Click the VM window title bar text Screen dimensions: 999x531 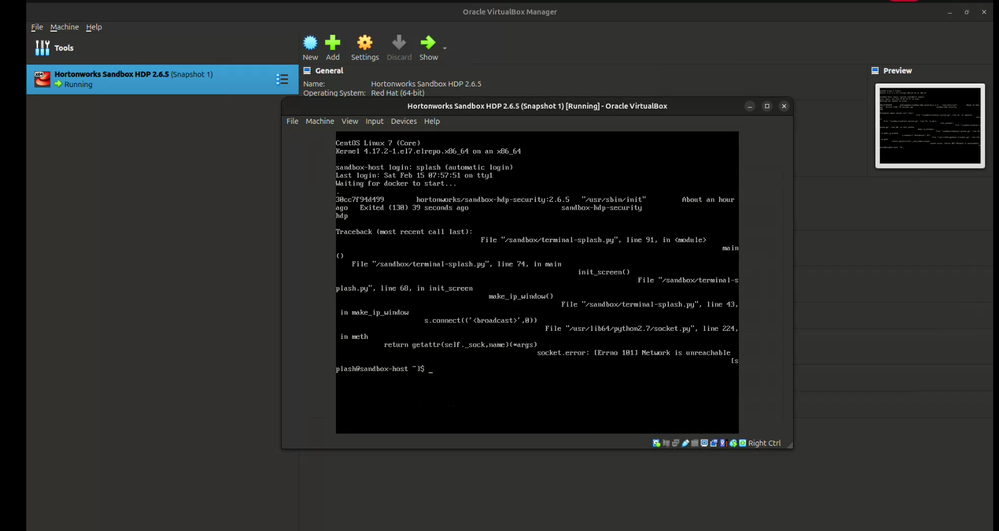tap(537, 106)
